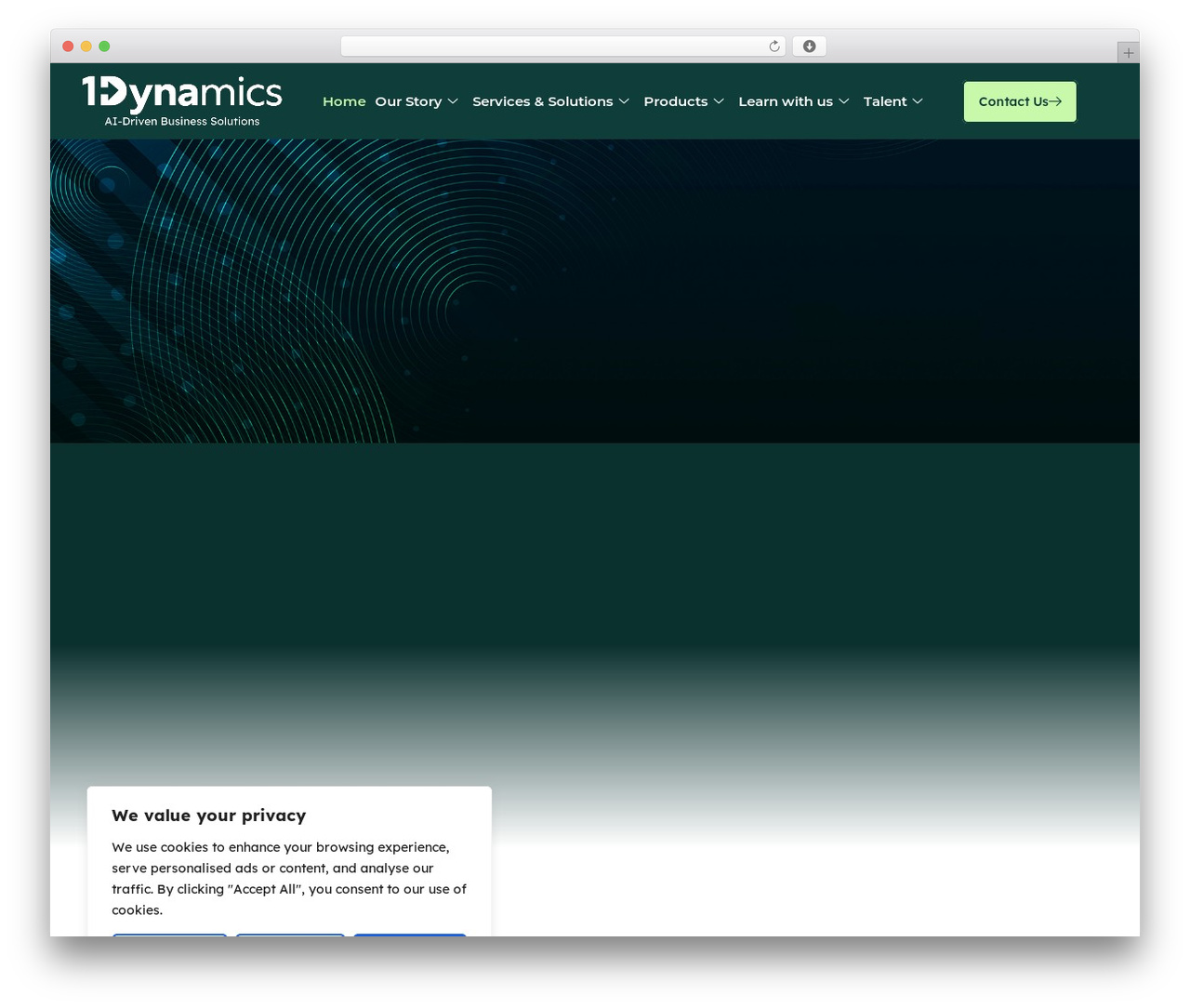The width and height of the screenshot is (1190, 1008).
Task: Click the "AI-Driven Business Solutions" tagline
Action: (x=182, y=122)
